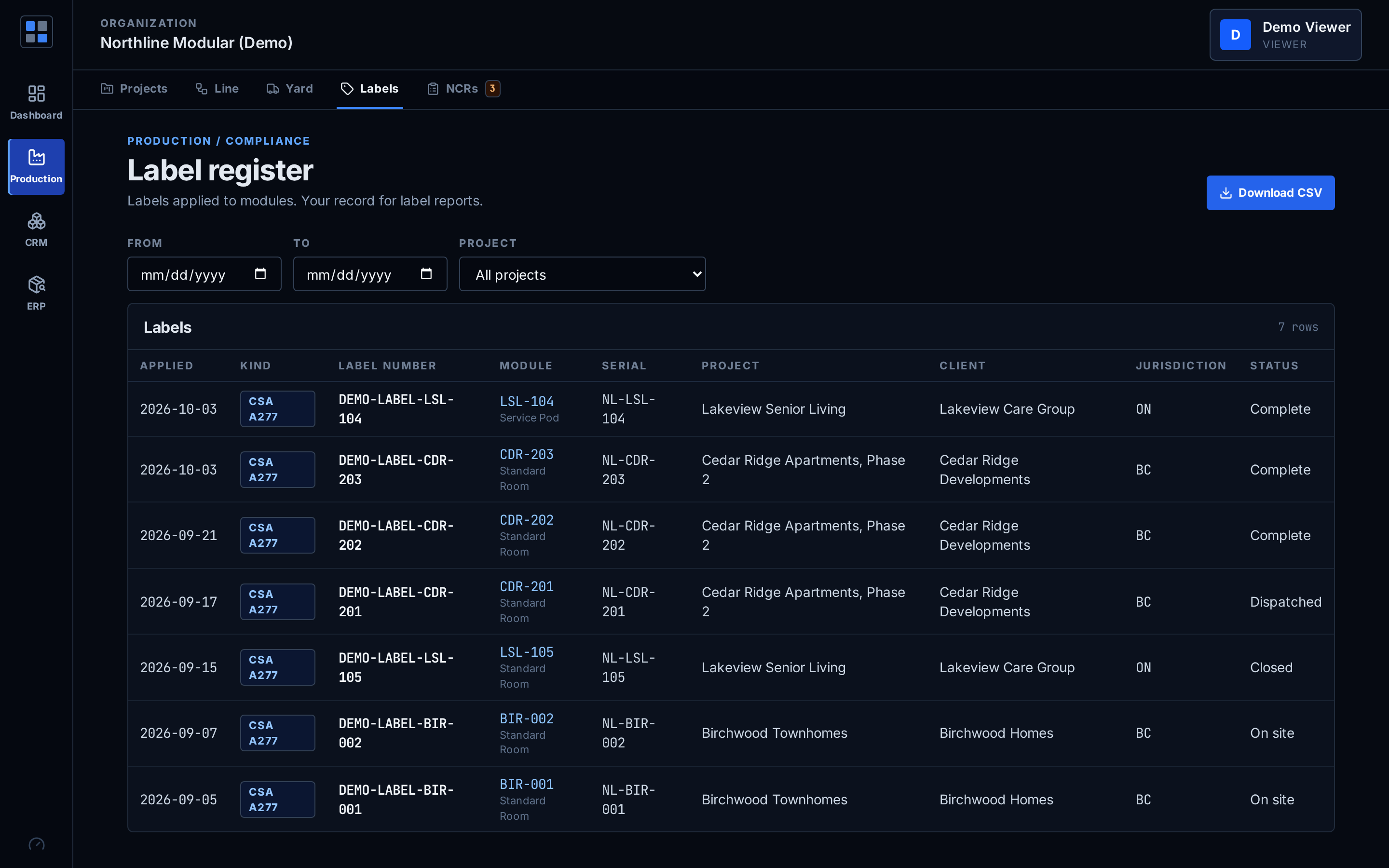Click the Applied column header

point(166,366)
